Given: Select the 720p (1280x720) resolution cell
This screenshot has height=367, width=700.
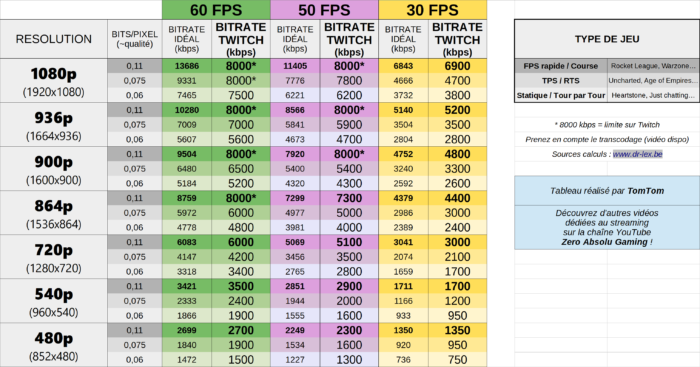Looking at the screenshot, I should click(x=54, y=257).
